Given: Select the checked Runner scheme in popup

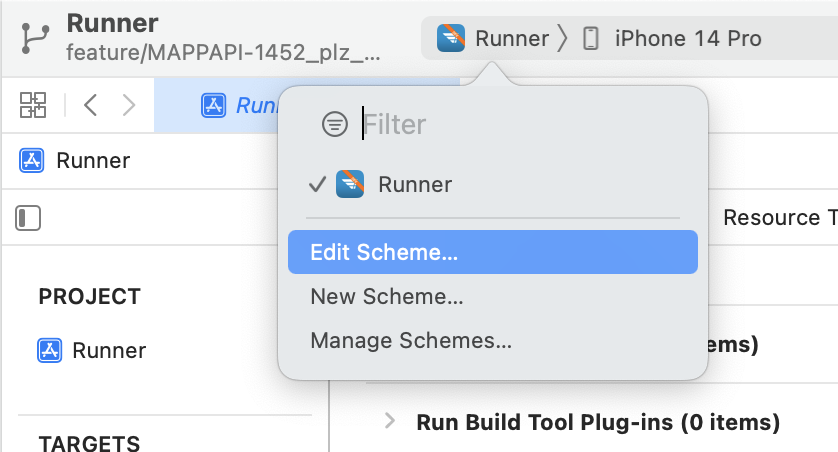Looking at the screenshot, I should pos(493,184).
